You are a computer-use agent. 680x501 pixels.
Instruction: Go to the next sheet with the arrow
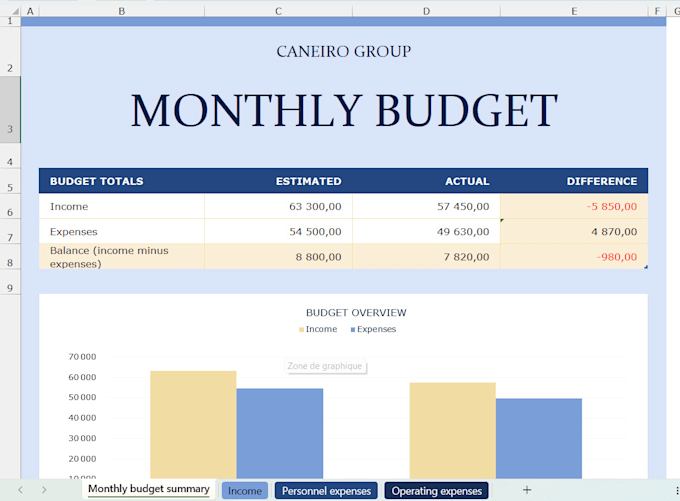pyautogui.click(x=44, y=490)
